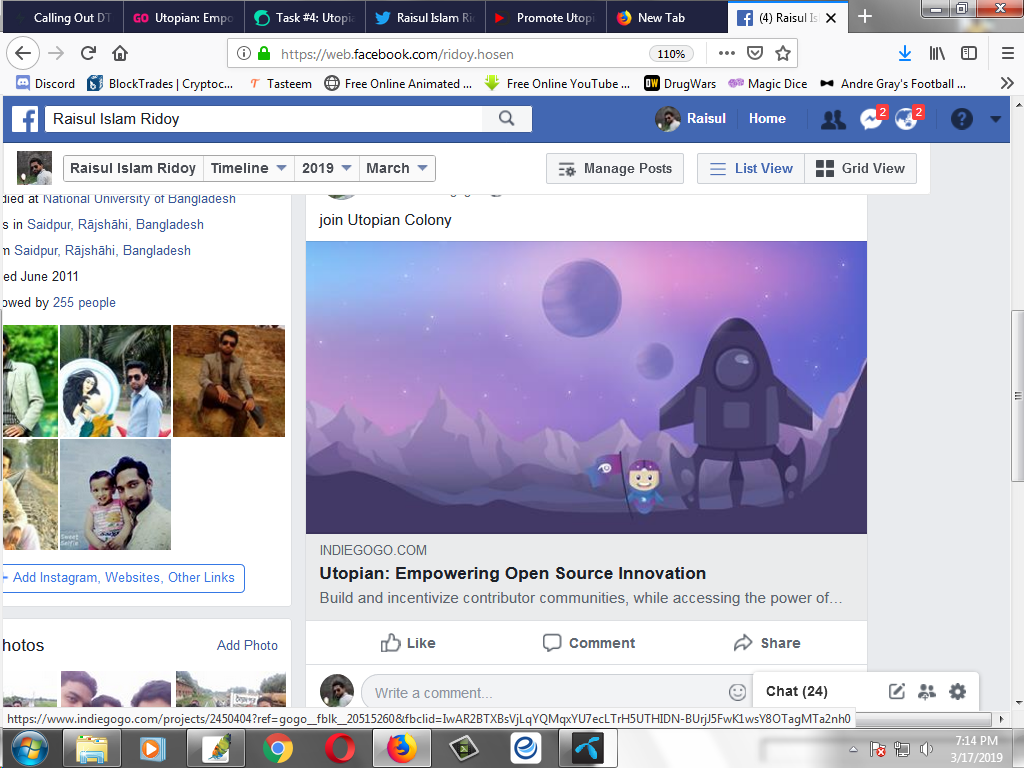Open the browser Home page icon
The image size is (1024, 768).
click(120, 54)
